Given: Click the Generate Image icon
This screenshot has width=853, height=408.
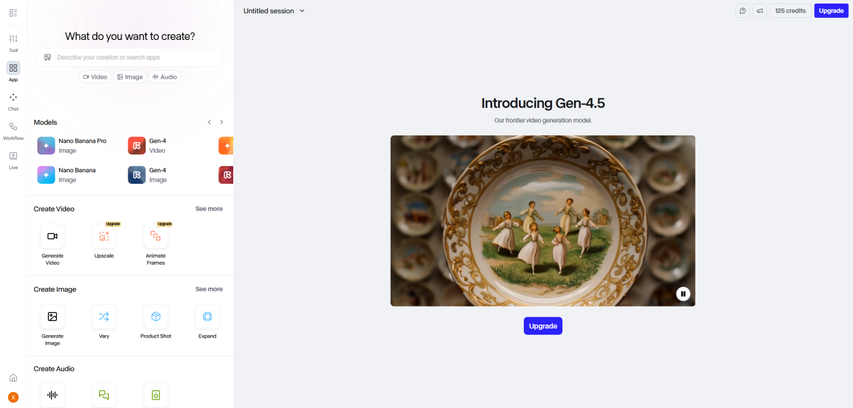Looking at the screenshot, I should coord(52,317).
